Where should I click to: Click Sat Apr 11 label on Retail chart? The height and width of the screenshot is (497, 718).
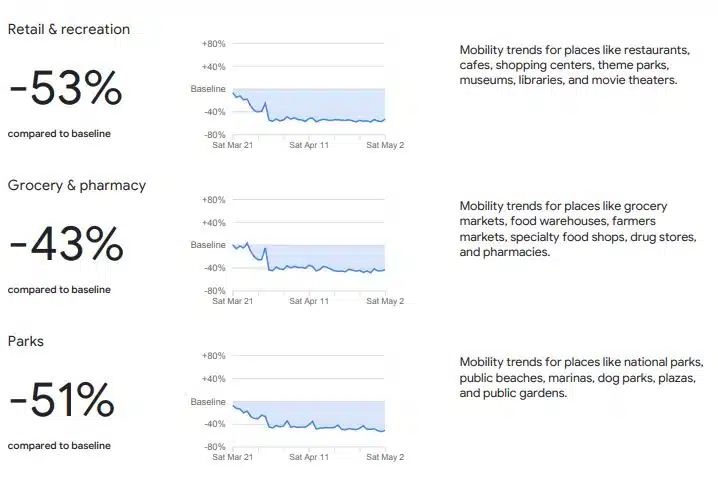tap(309, 145)
